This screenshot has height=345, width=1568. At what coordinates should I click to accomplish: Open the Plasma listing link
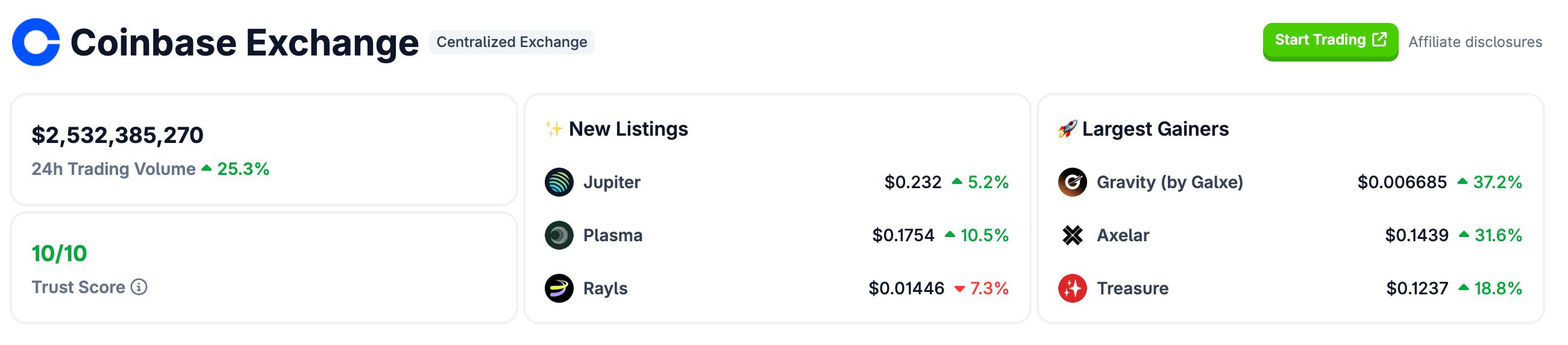click(612, 235)
